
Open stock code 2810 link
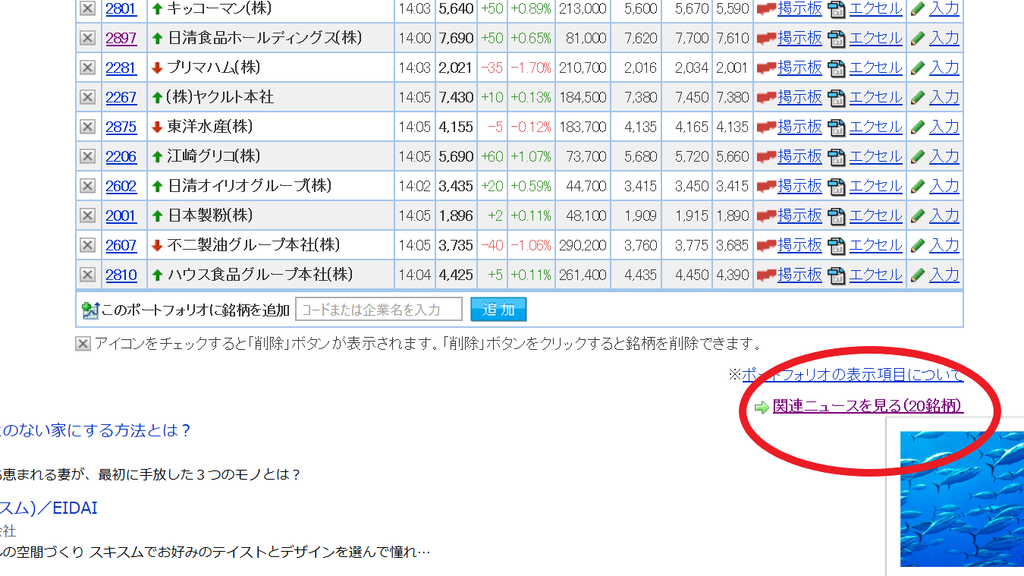[x=121, y=276]
